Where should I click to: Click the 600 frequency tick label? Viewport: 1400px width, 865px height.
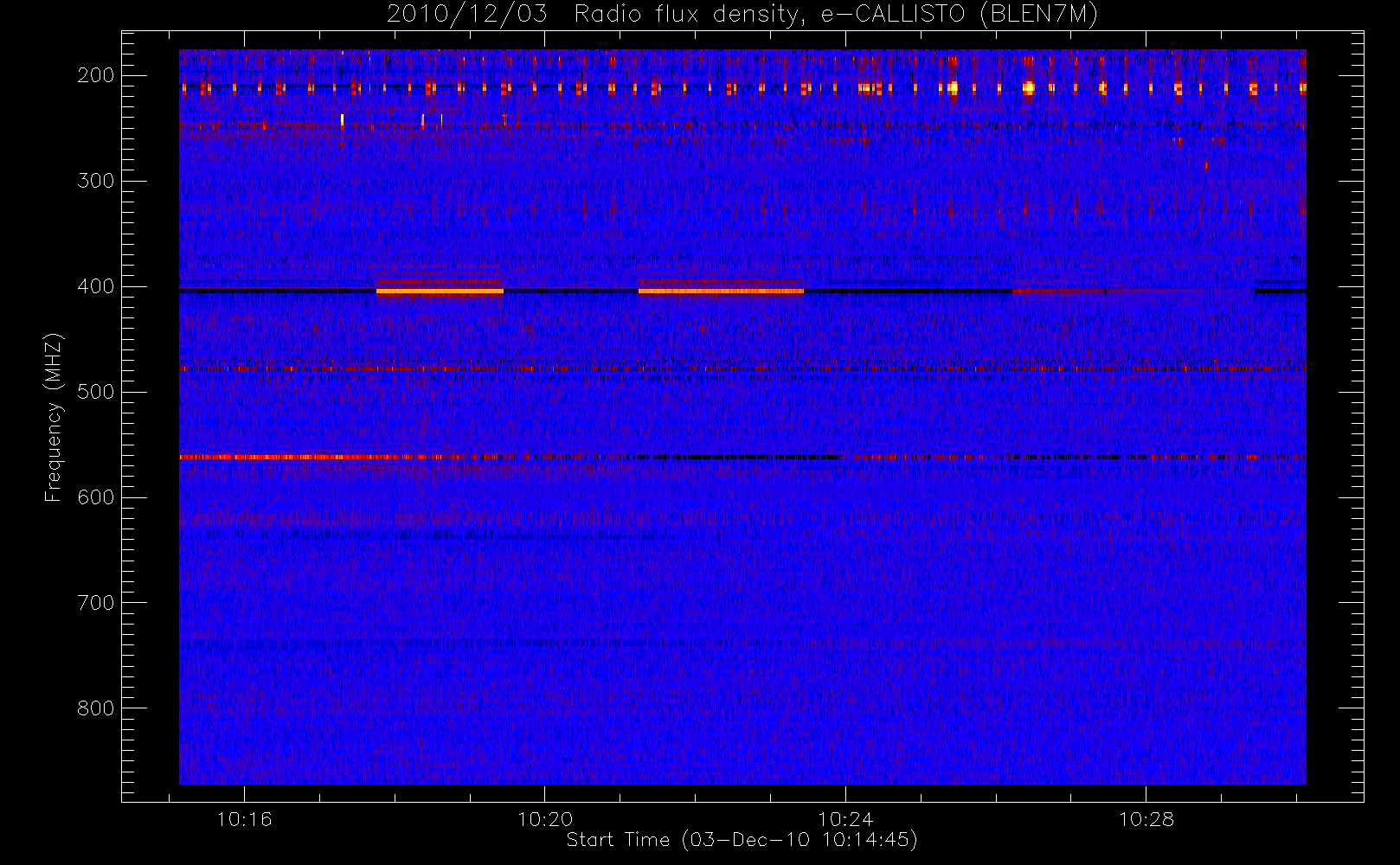pos(96,497)
